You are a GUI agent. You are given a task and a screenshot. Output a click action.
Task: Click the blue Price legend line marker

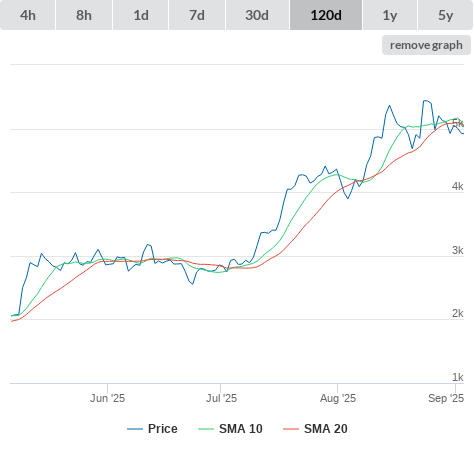[x=135, y=429]
